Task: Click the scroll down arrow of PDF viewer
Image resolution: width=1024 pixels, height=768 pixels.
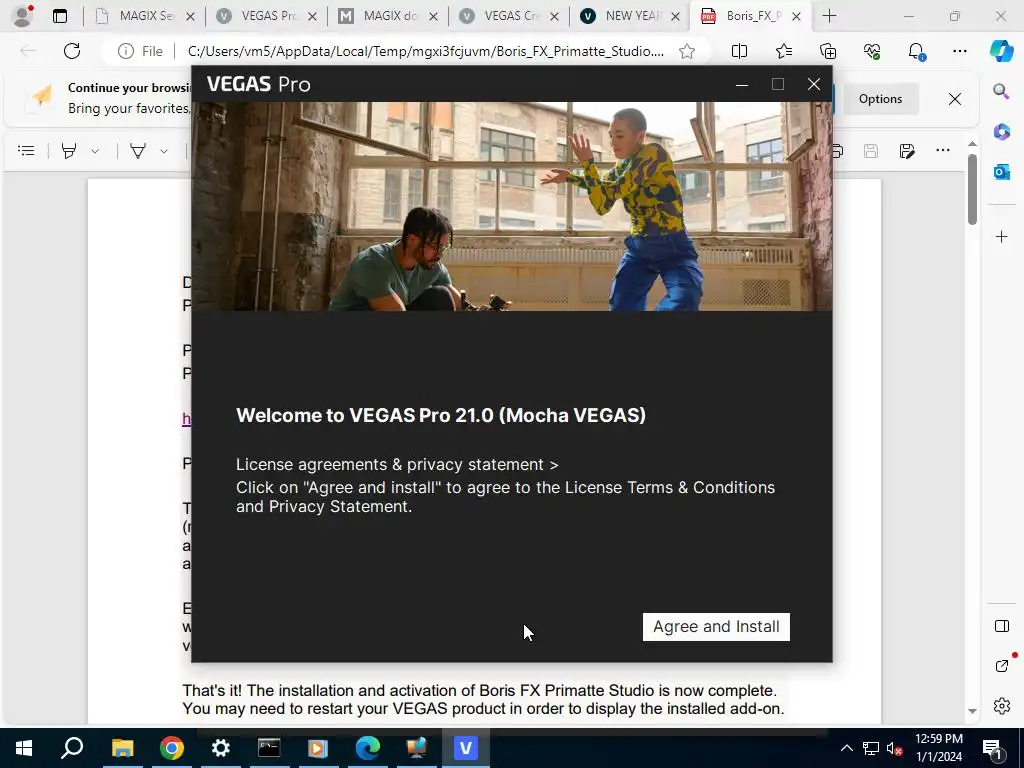Action: [972, 711]
